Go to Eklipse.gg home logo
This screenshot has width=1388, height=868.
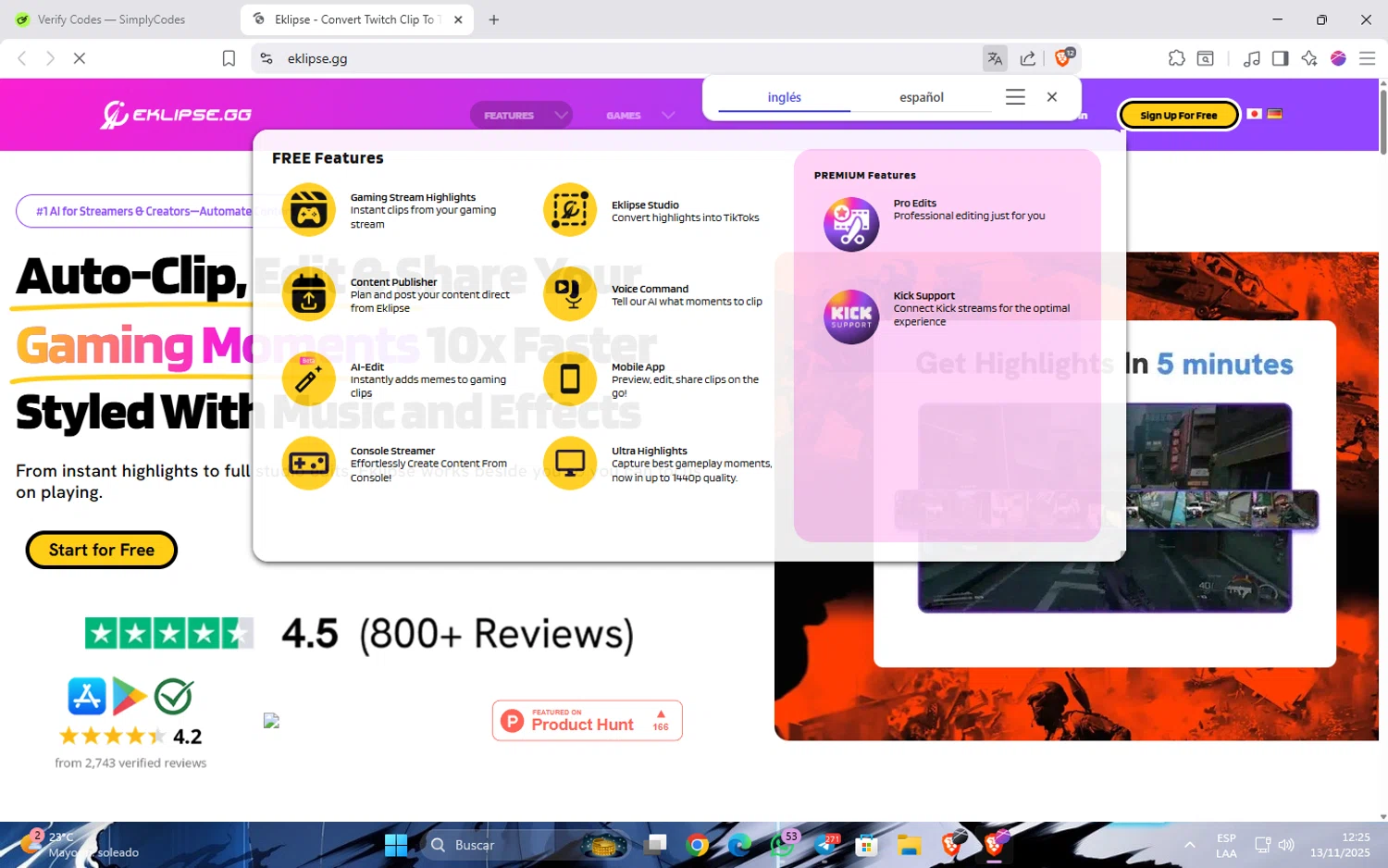(x=176, y=115)
